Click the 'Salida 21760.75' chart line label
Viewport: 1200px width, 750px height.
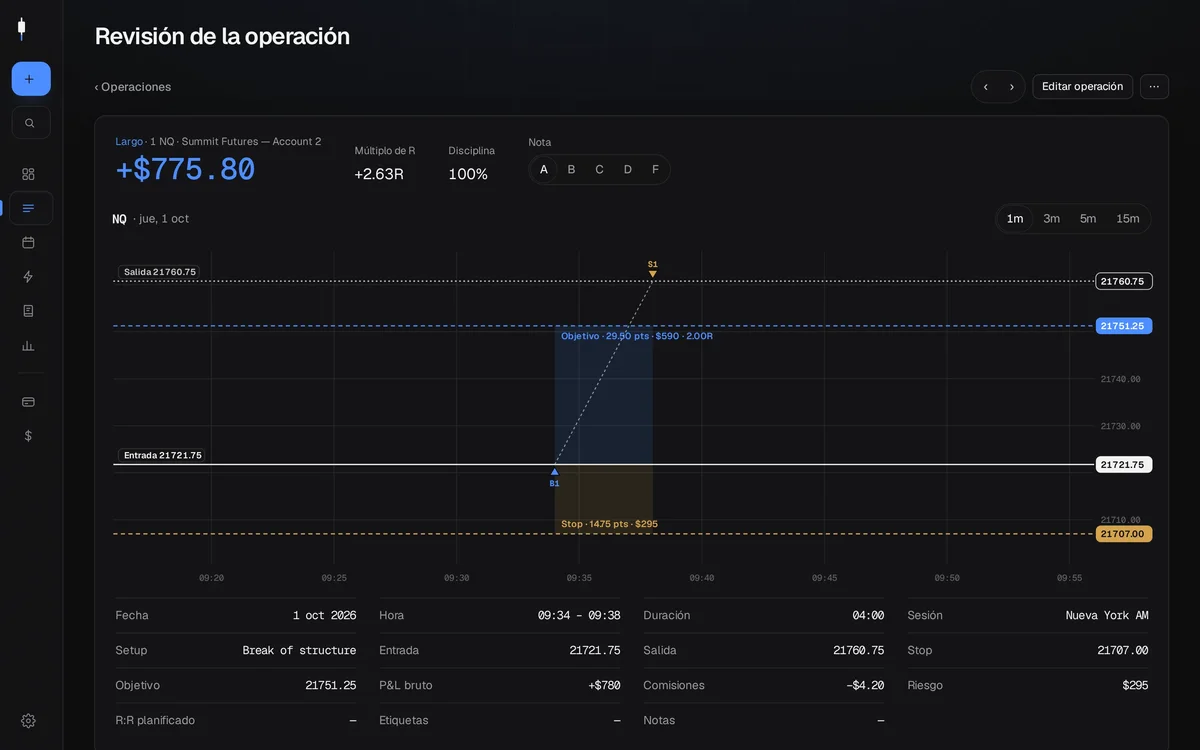[x=160, y=272]
